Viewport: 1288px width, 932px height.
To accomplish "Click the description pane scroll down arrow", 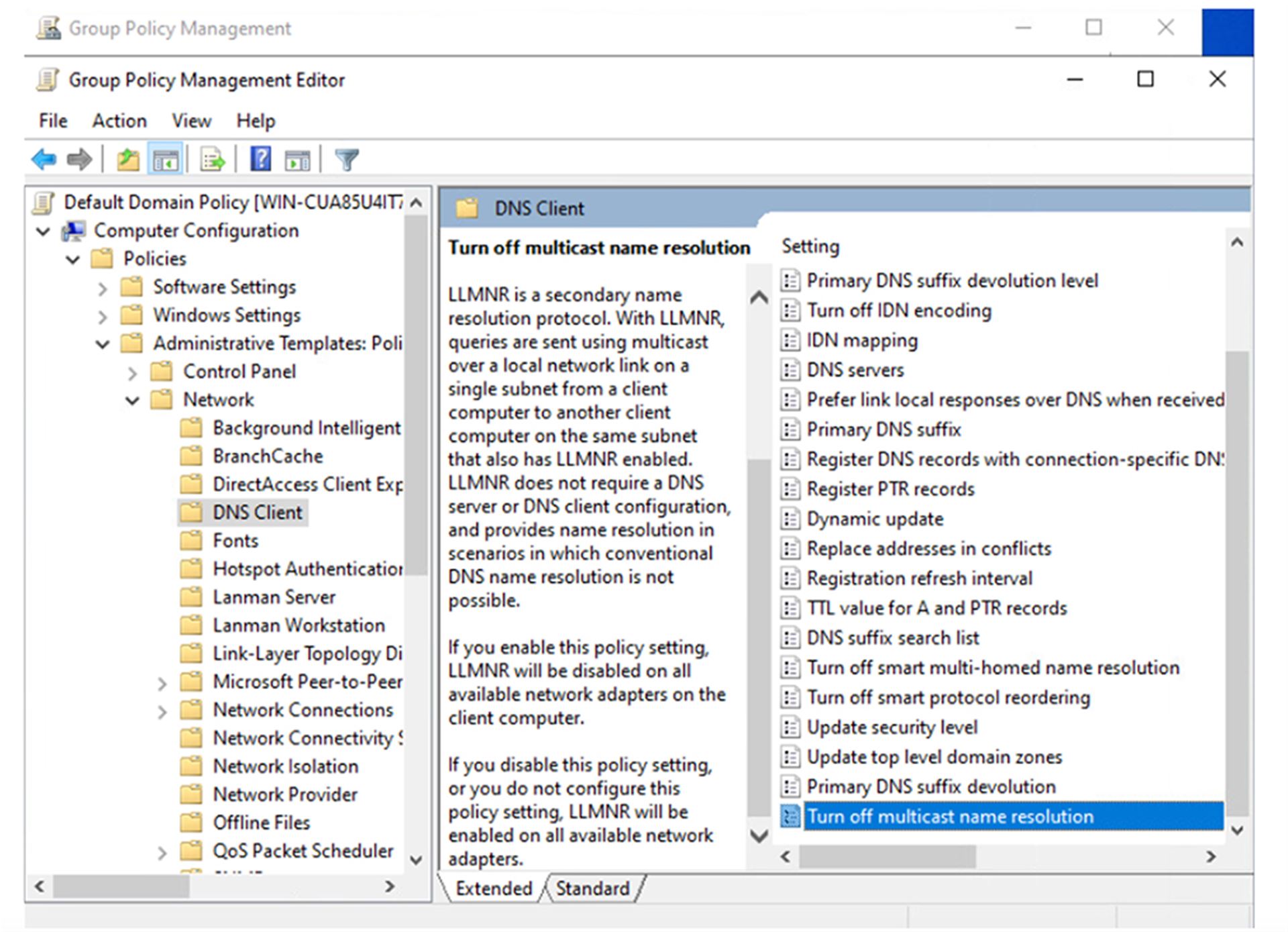I will 759,836.
